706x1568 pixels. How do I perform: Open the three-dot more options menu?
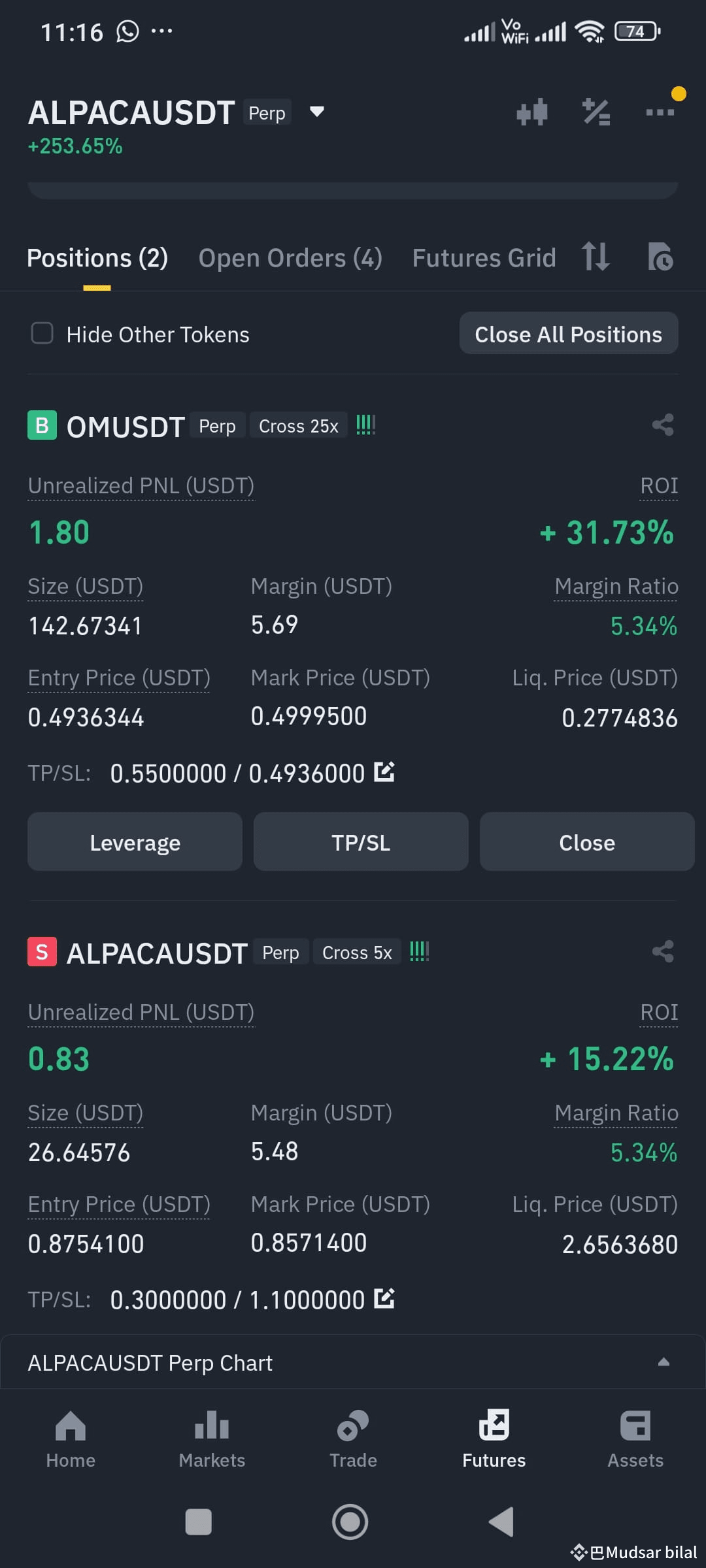[660, 112]
